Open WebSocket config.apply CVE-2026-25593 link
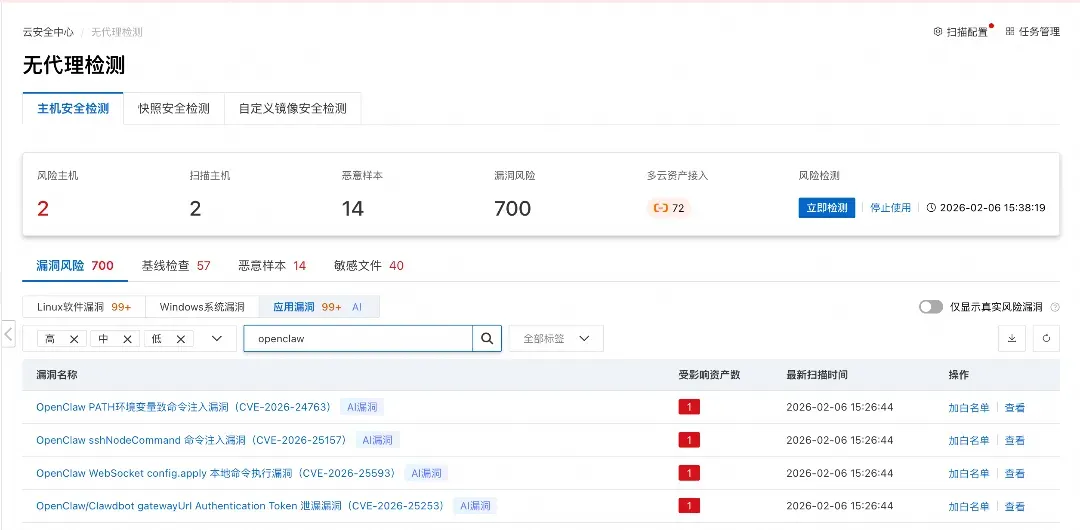 tap(216, 473)
